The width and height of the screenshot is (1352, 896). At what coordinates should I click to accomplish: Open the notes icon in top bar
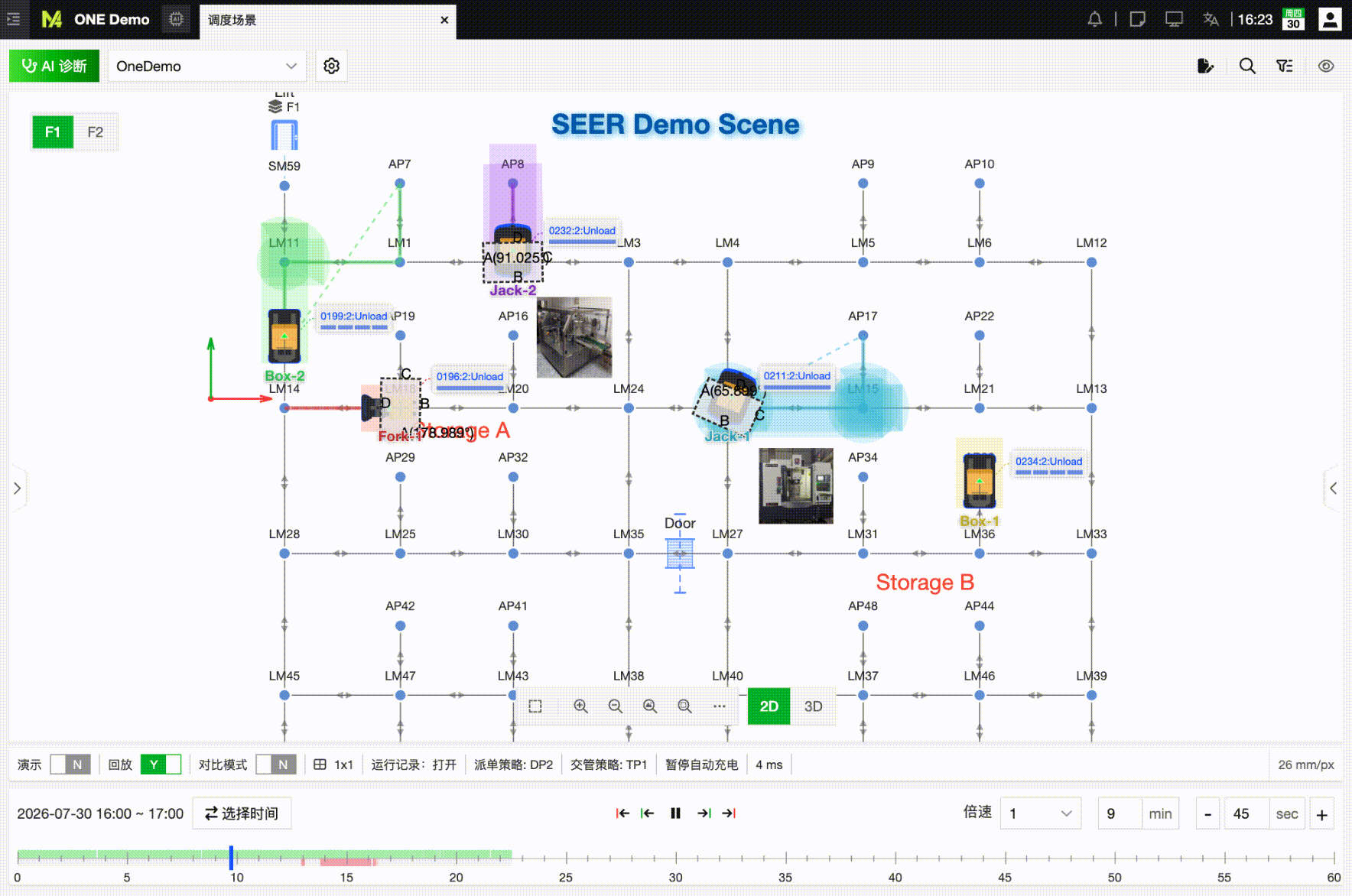(1137, 19)
